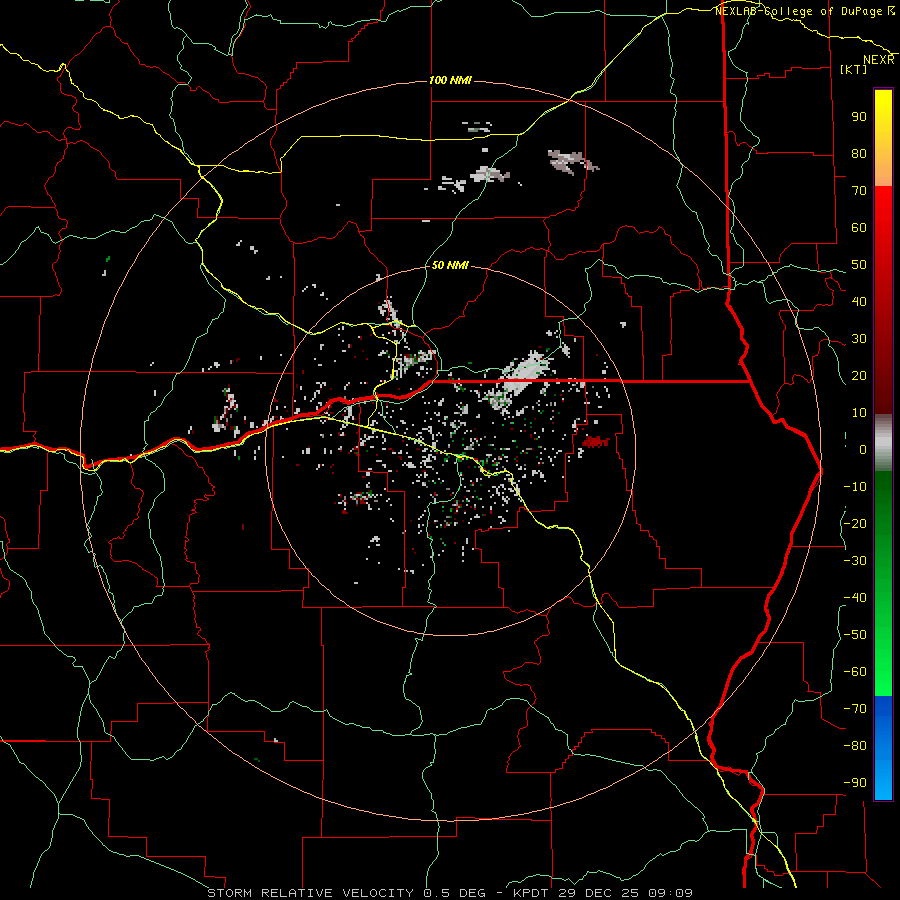Select the -10 value on the velocity scale

[x=855, y=487]
